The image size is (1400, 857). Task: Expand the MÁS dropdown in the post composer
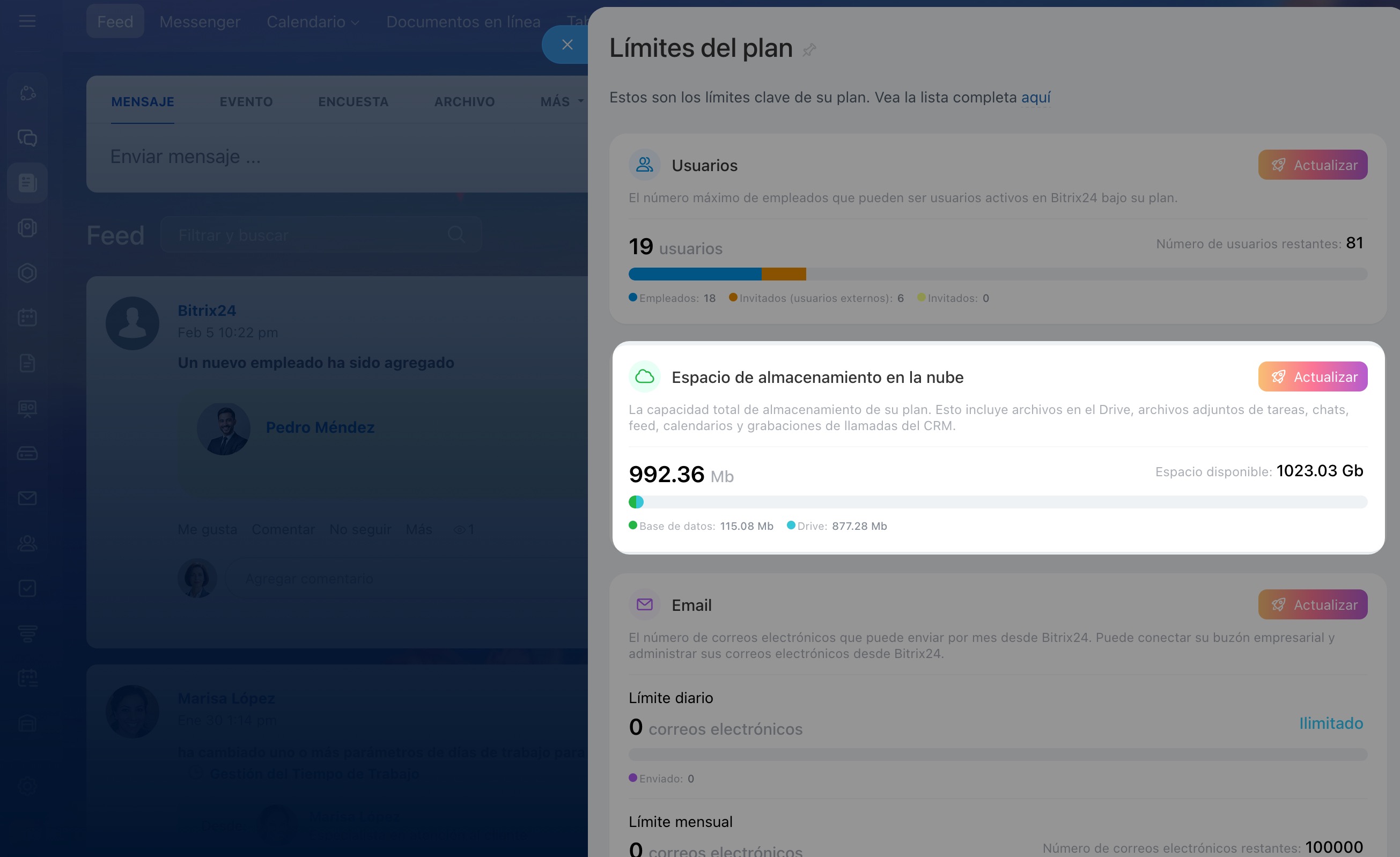coord(562,102)
